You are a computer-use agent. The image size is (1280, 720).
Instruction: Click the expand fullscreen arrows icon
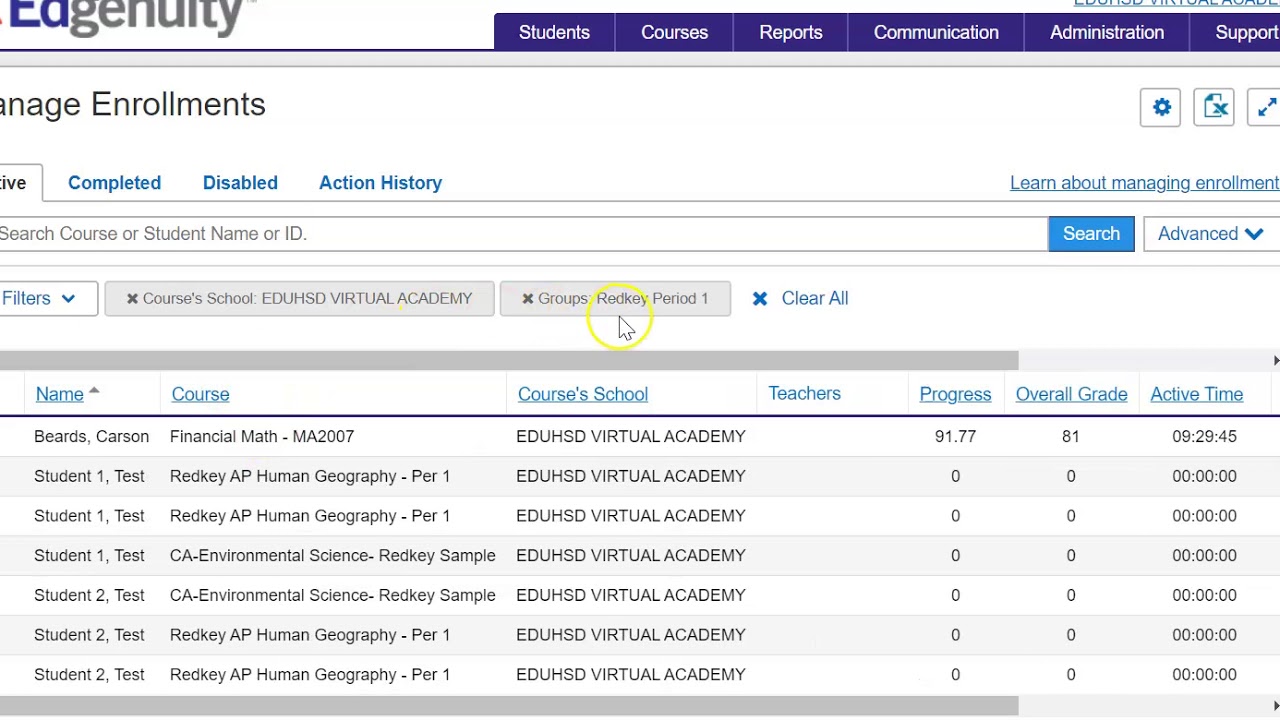1266,107
